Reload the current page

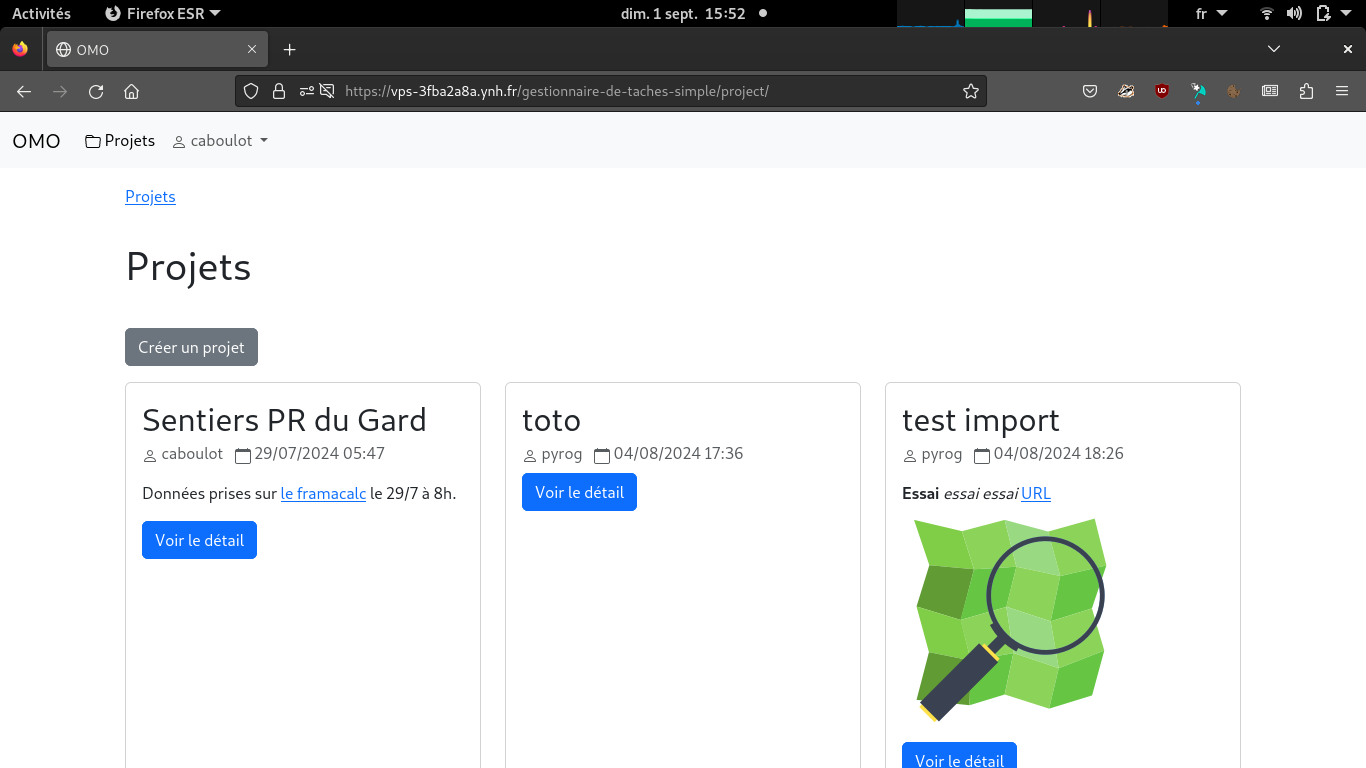click(x=96, y=91)
